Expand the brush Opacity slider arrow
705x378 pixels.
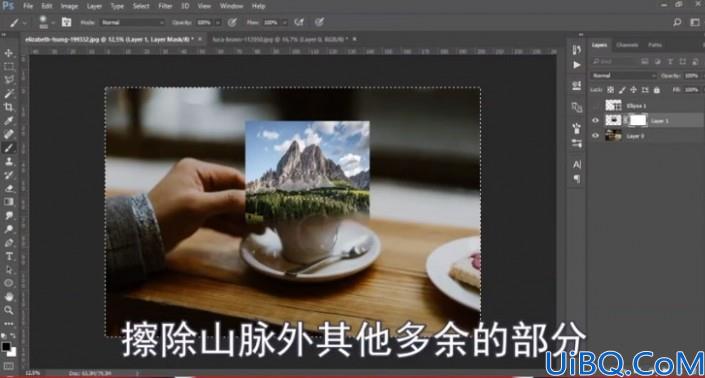[x=218, y=22]
